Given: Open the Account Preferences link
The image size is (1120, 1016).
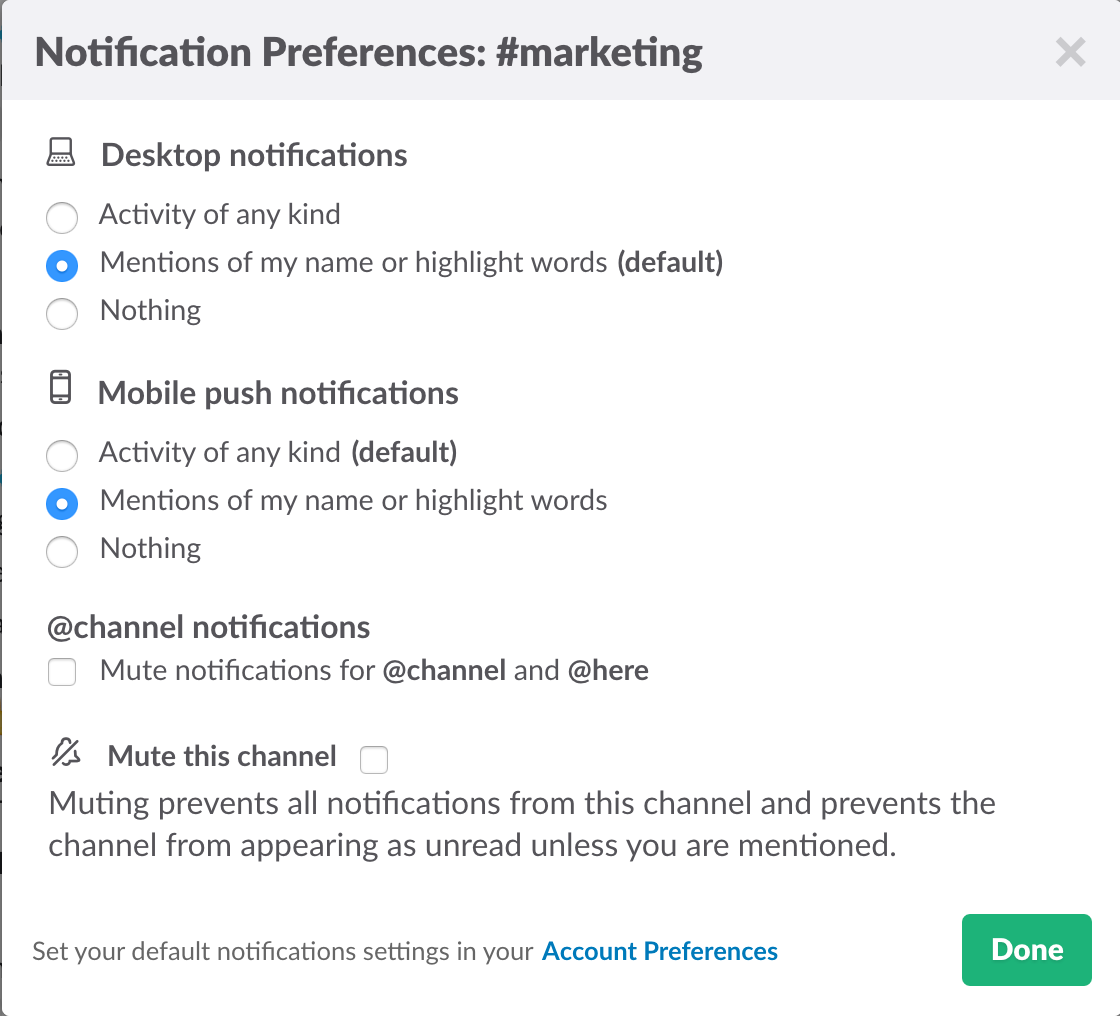Looking at the screenshot, I should [660, 951].
